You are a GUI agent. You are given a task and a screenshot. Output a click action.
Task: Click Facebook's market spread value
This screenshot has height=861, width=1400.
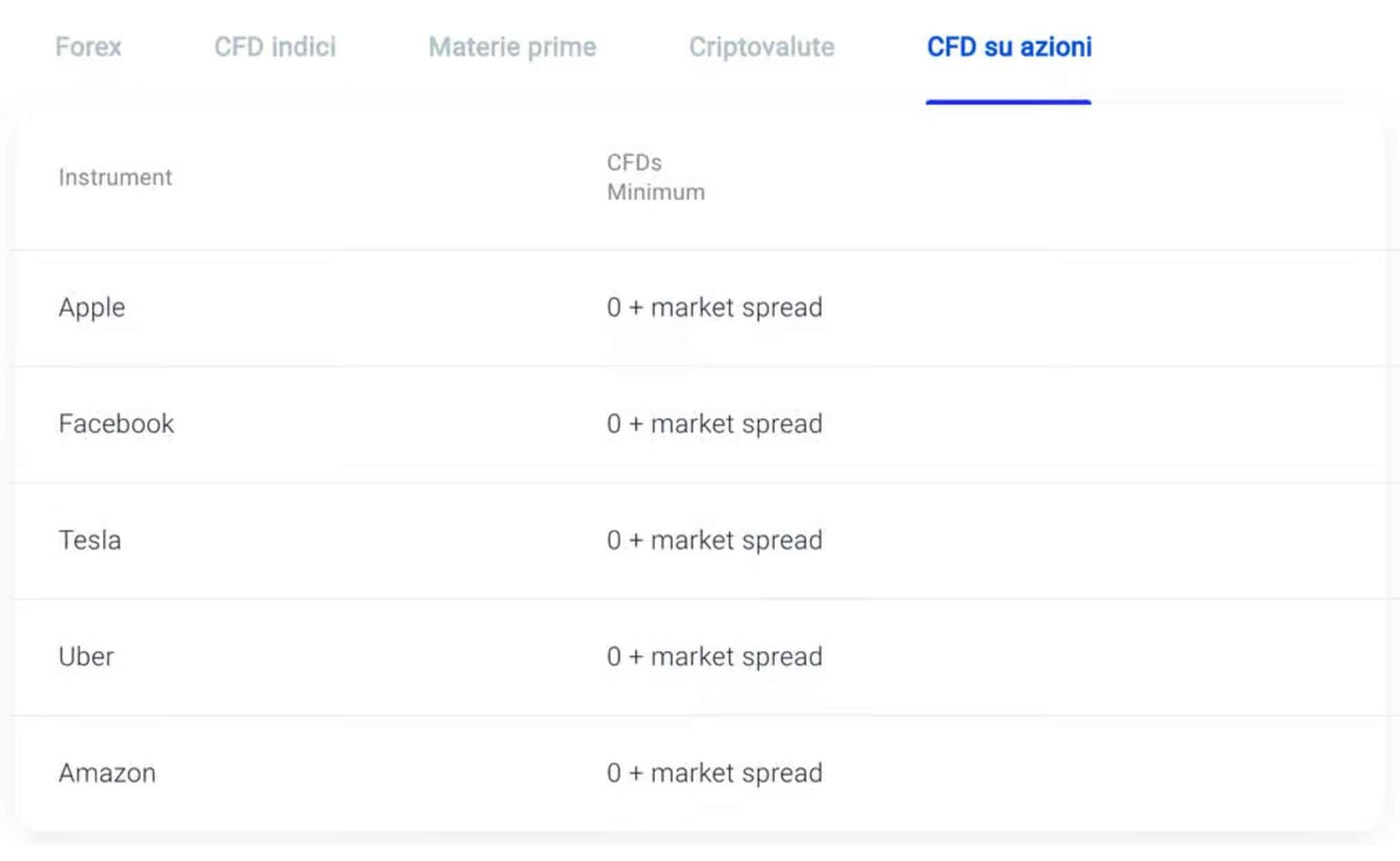(x=715, y=424)
